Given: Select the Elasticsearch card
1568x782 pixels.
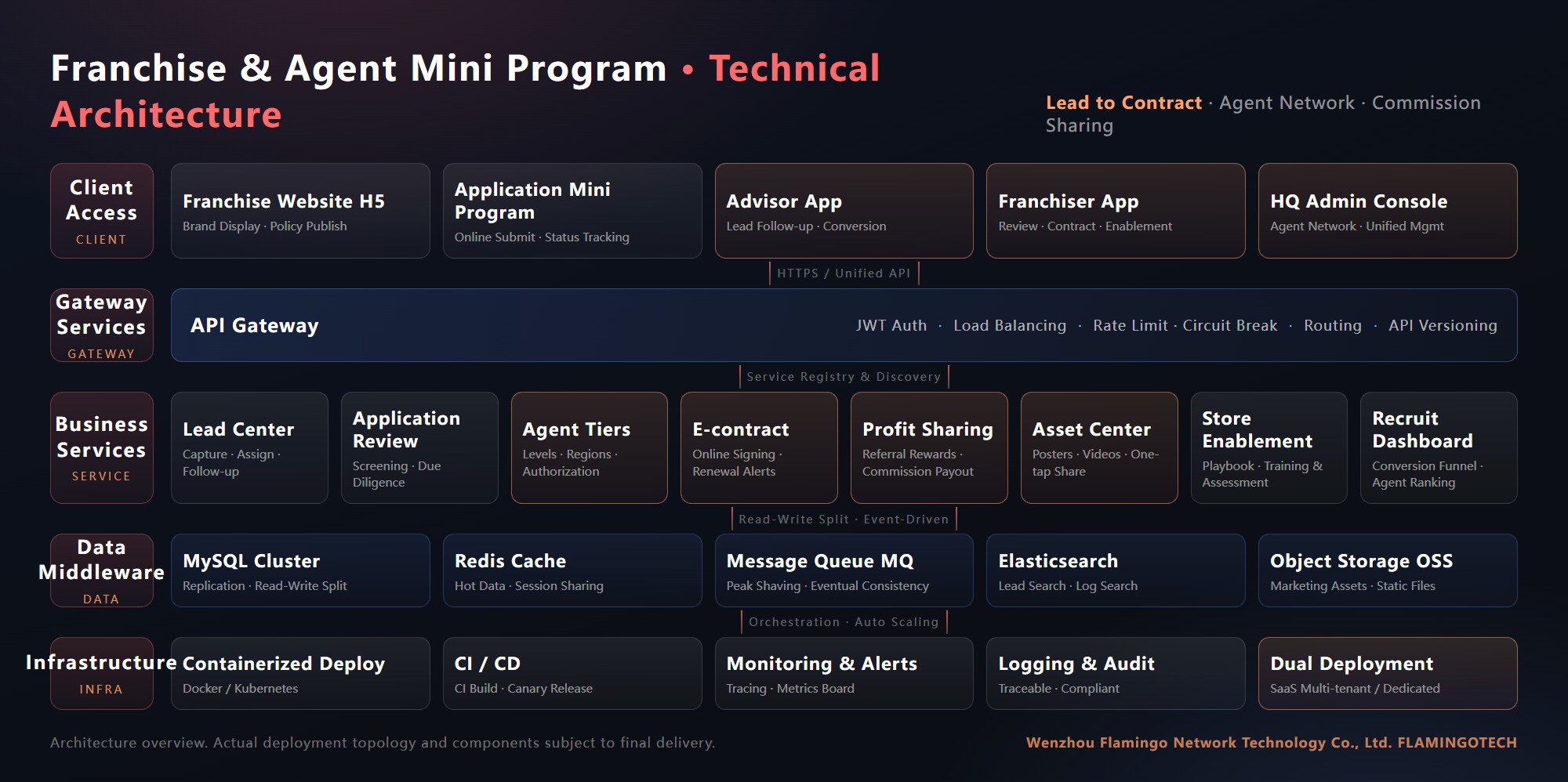Looking at the screenshot, I should 1116,570.
